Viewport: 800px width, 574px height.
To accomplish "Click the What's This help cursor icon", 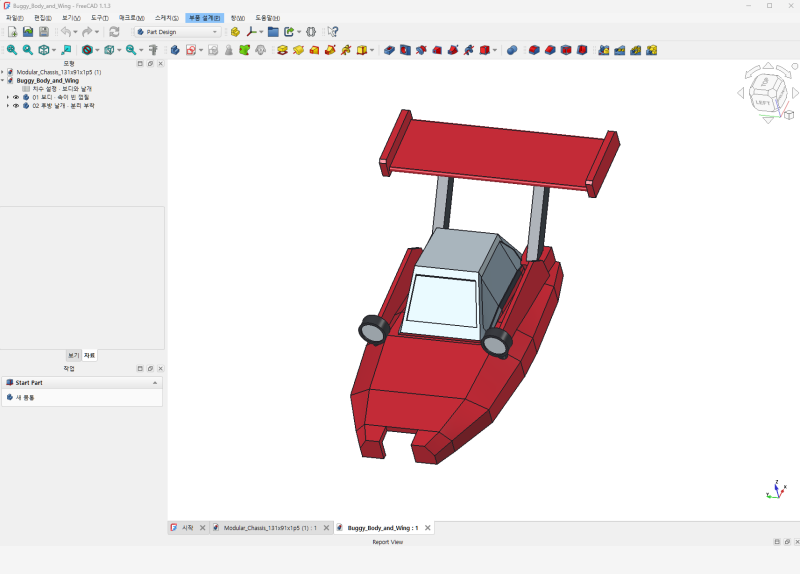I will pyautogui.click(x=333, y=32).
